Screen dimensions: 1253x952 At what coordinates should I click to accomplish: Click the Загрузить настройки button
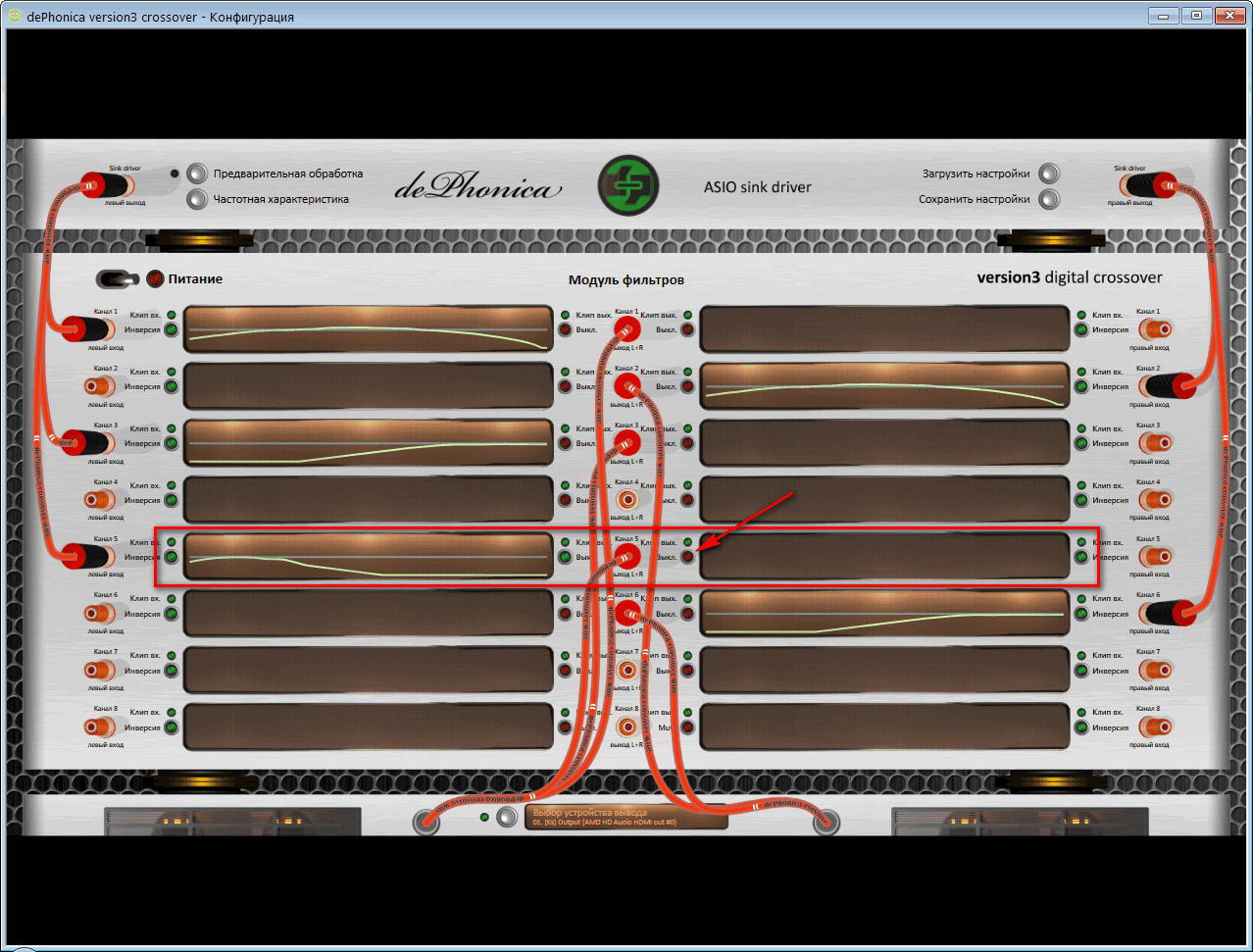(1049, 174)
